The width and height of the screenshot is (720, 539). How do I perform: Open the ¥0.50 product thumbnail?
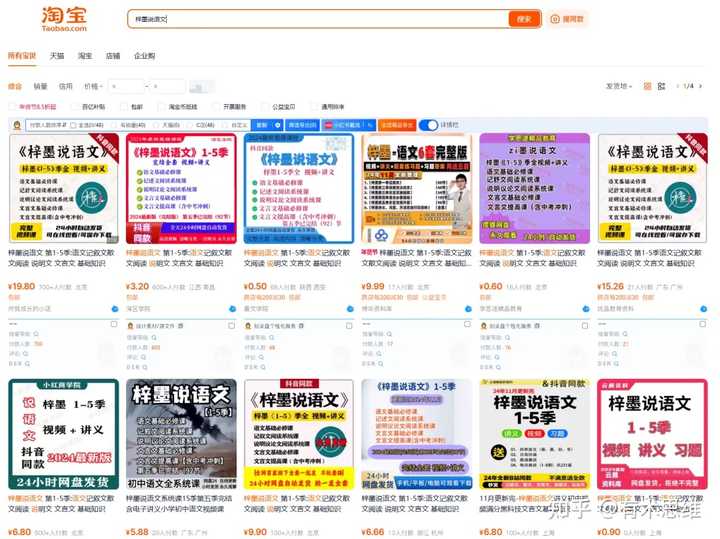pos(299,189)
